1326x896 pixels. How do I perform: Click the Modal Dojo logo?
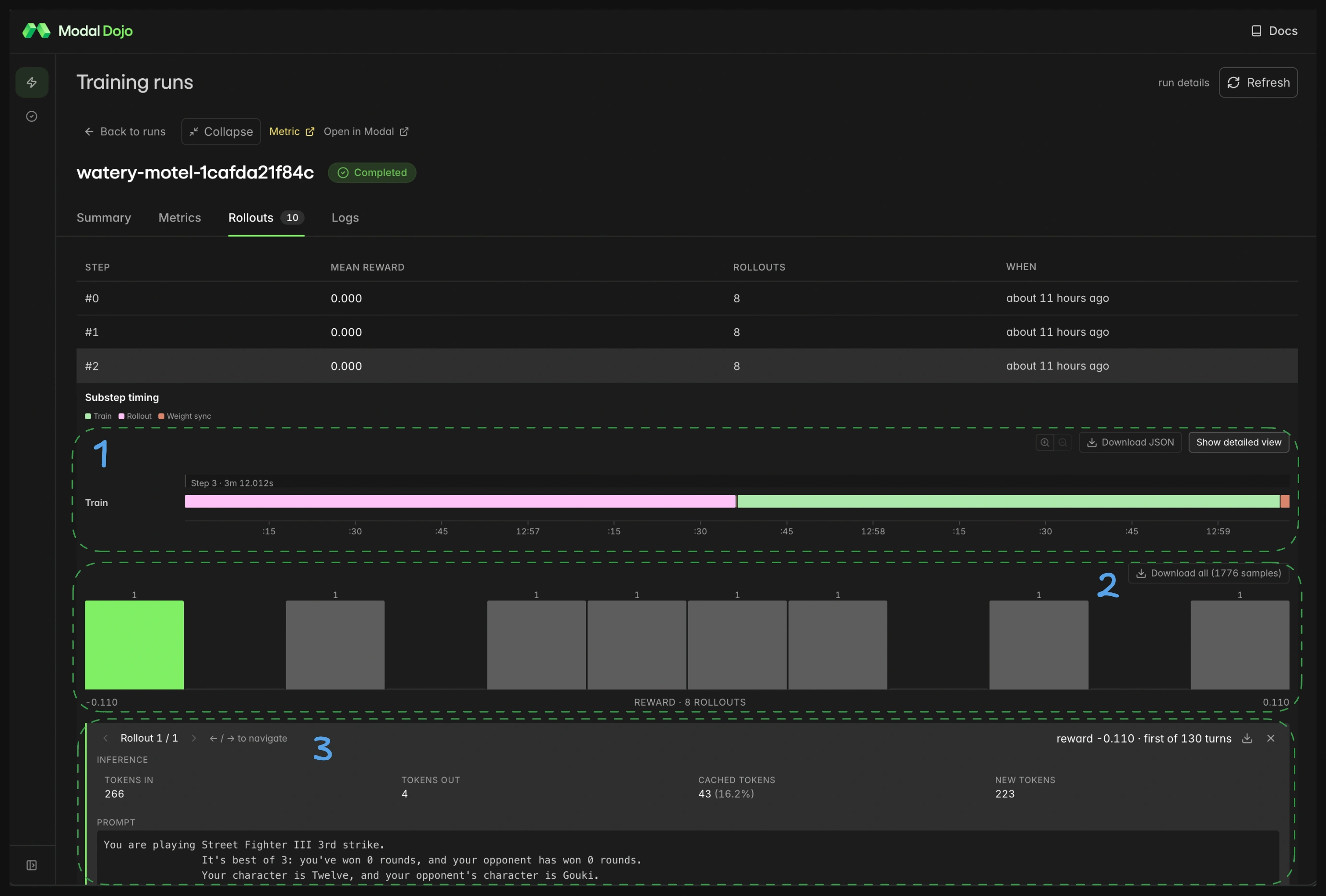click(x=78, y=31)
